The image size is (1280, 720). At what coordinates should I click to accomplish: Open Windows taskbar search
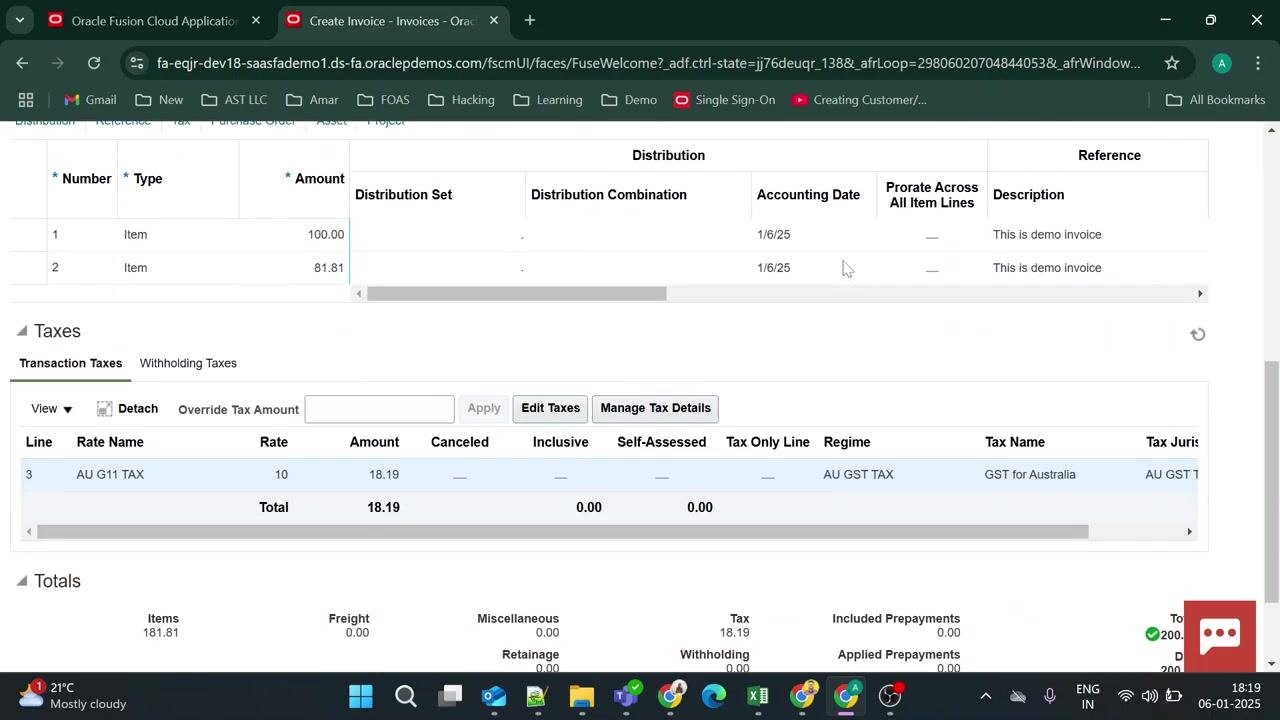pyautogui.click(x=405, y=696)
